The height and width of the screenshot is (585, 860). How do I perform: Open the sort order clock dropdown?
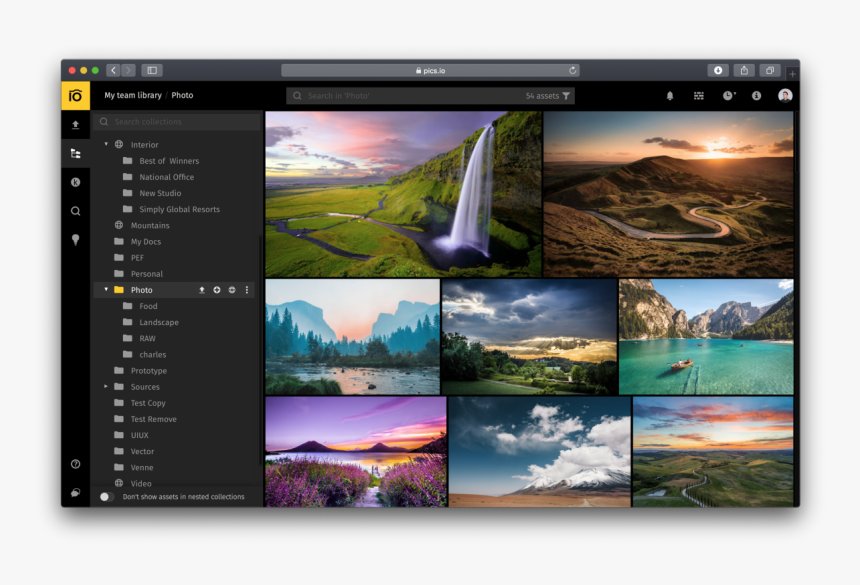[728, 96]
